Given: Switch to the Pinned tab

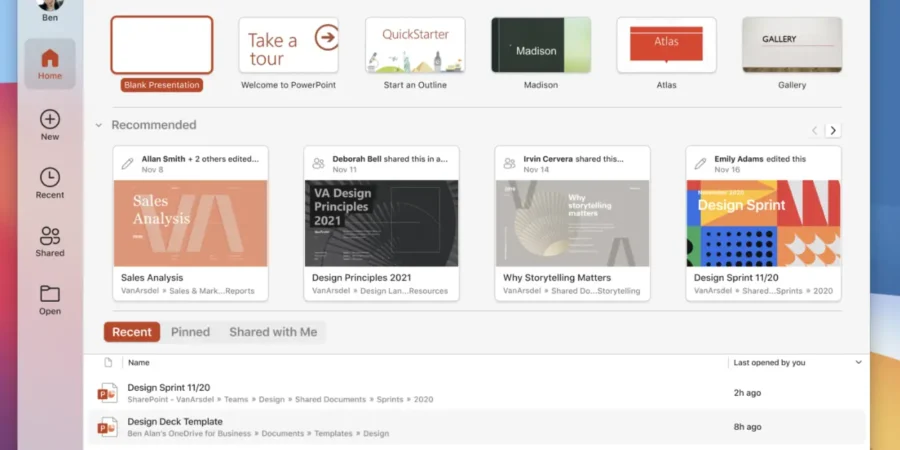Looking at the screenshot, I should pos(191,332).
